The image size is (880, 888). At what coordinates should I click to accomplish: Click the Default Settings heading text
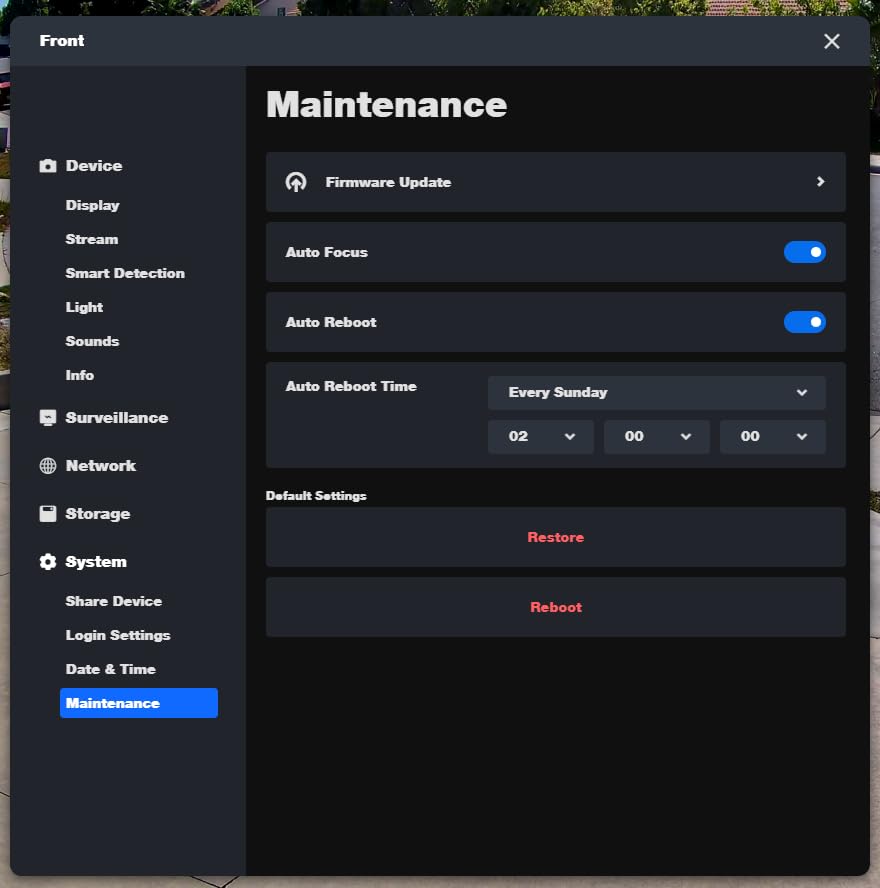(316, 496)
